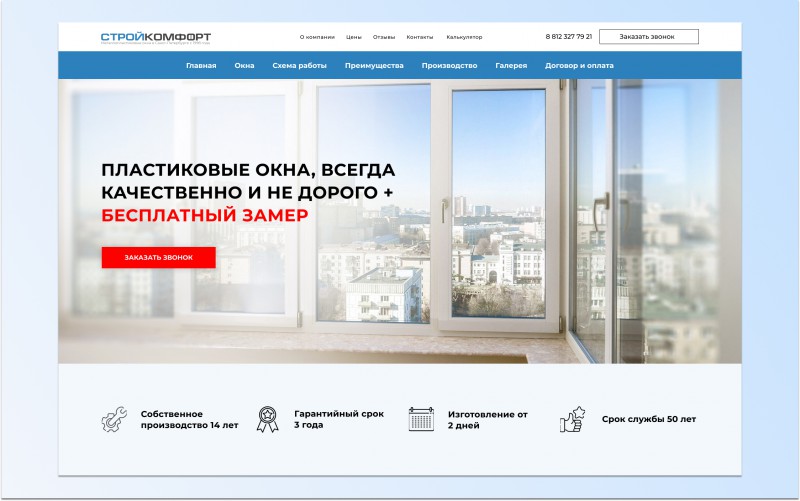Click the Срок службы 50 лет text
800x501 pixels.
coord(648,419)
